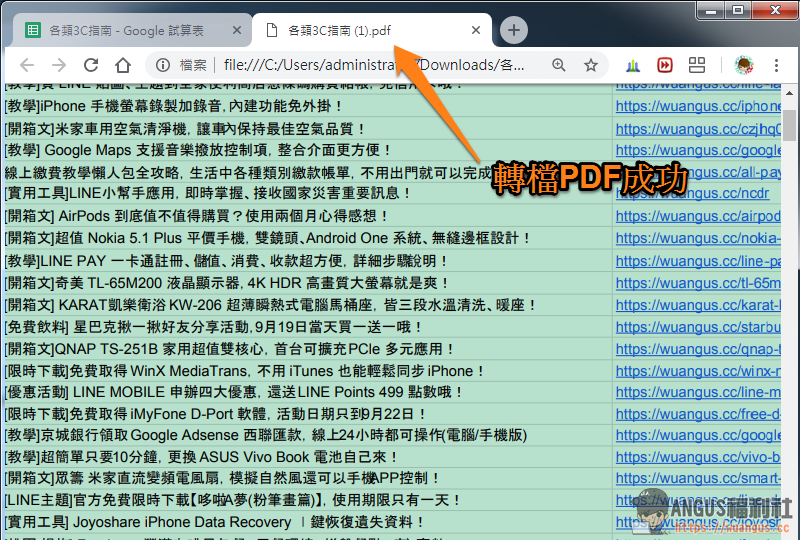Open the wuangus.cc/winx- link
This screenshot has height=540, width=800.
(x=697, y=371)
